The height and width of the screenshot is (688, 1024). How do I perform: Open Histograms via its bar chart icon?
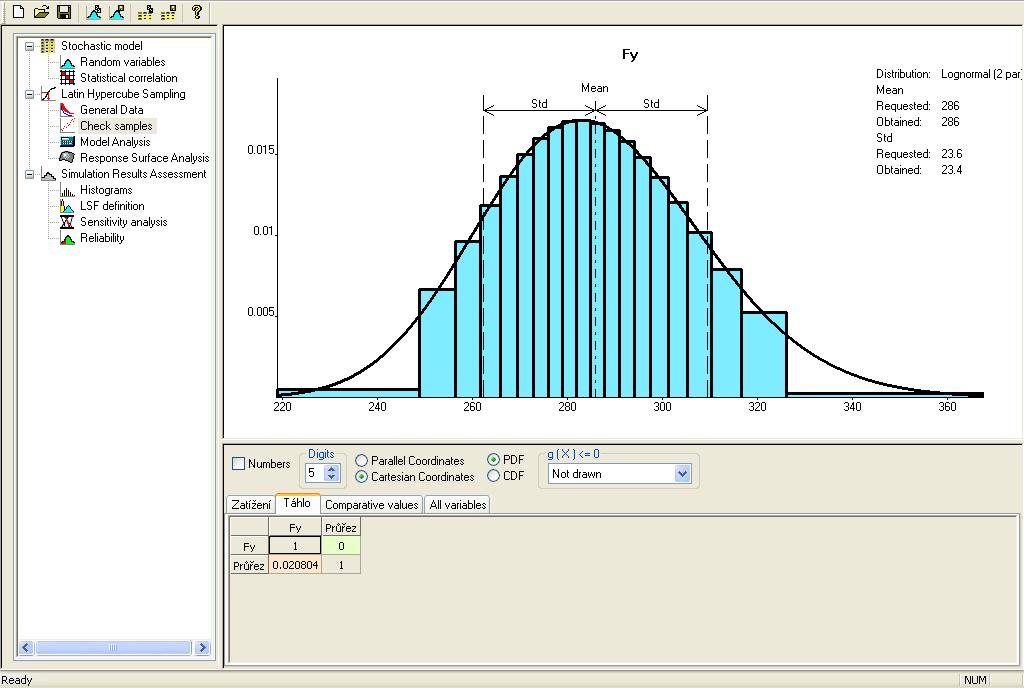point(67,190)
